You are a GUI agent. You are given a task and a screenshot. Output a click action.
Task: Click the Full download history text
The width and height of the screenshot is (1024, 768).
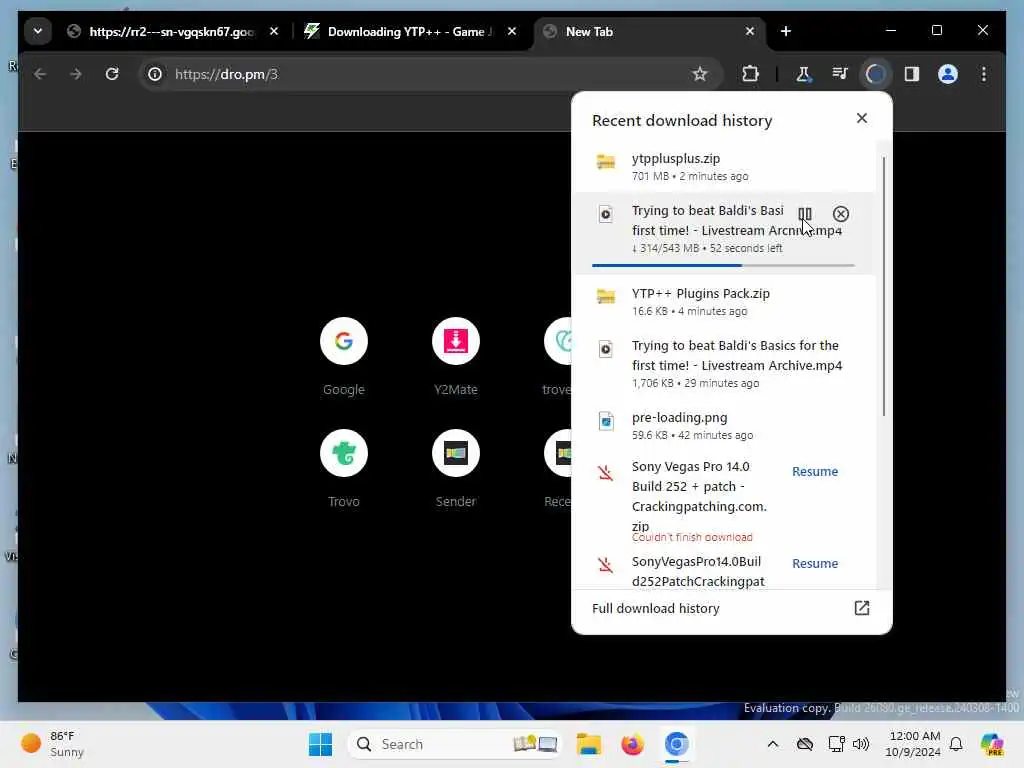(655, 608)
